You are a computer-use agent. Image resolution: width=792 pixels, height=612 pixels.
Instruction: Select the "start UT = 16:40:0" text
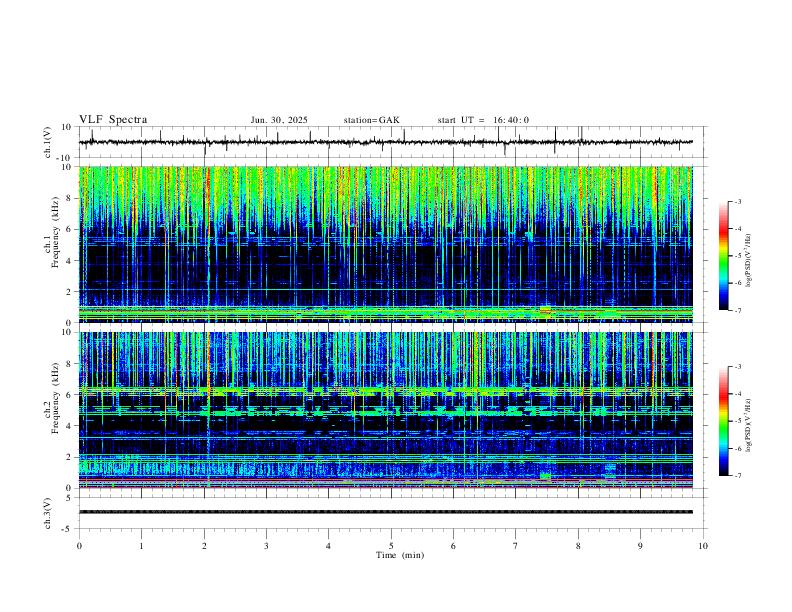(483, 120)
